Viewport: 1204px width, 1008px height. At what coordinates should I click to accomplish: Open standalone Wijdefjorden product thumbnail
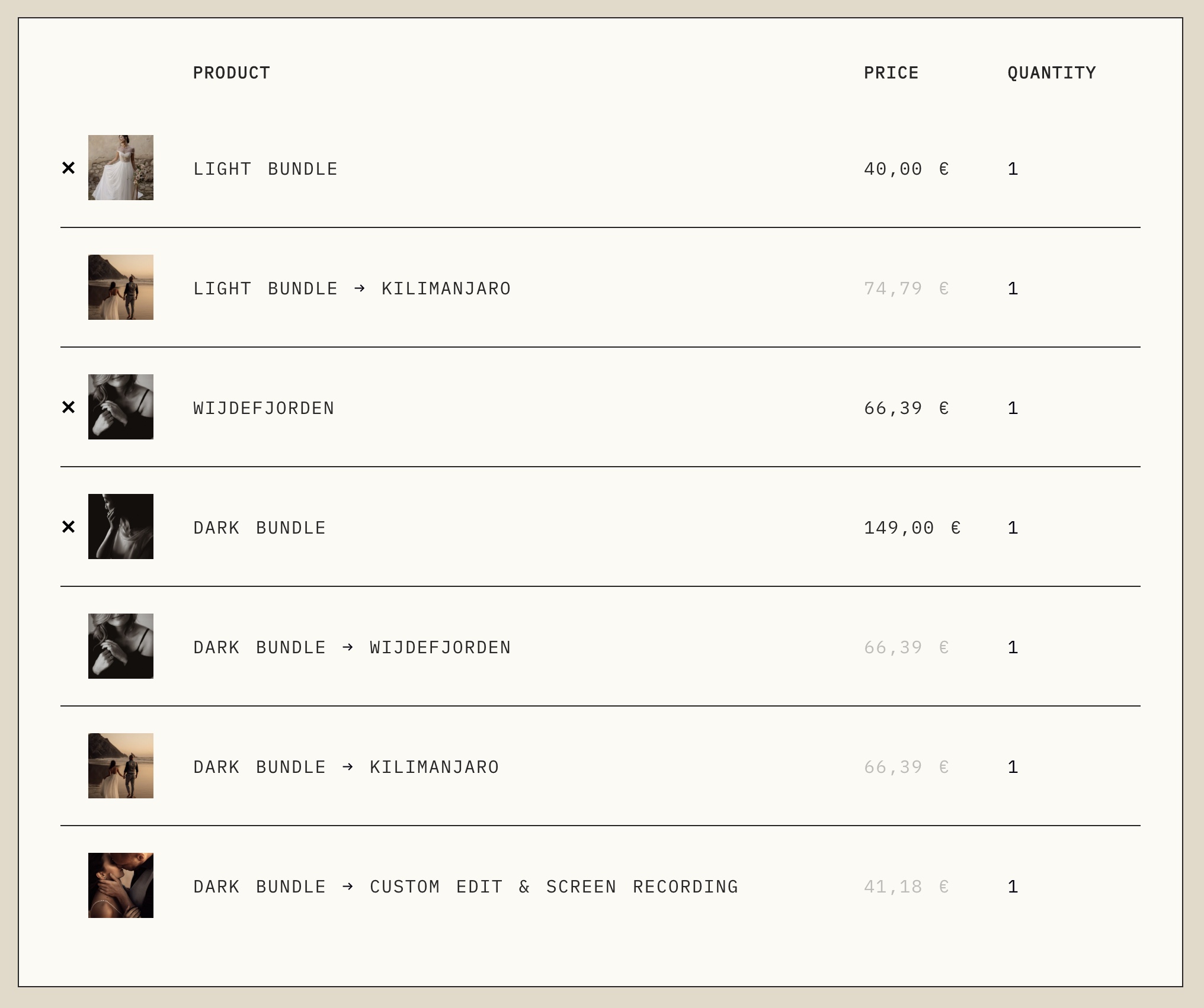point(121,407)
